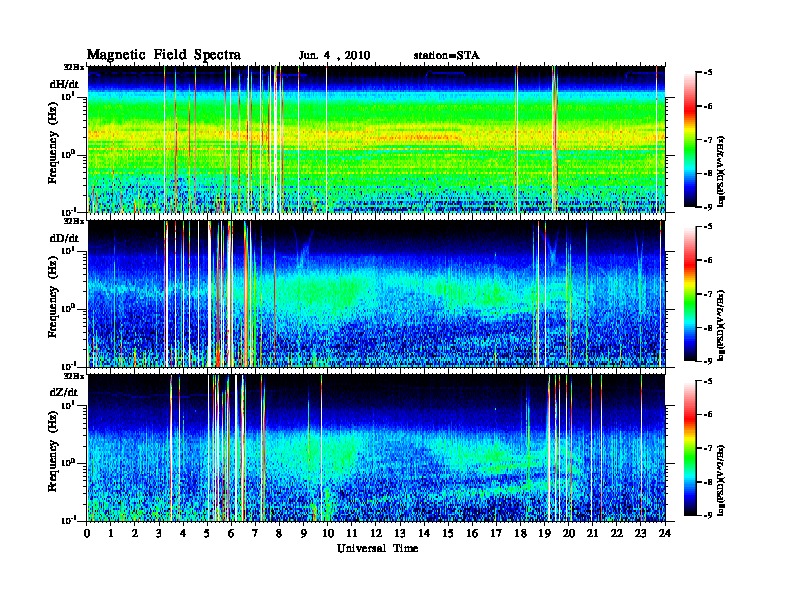Click the -9 value on dH/dt color bar
This screenshot has height=612, width=792.
[708, 207]
